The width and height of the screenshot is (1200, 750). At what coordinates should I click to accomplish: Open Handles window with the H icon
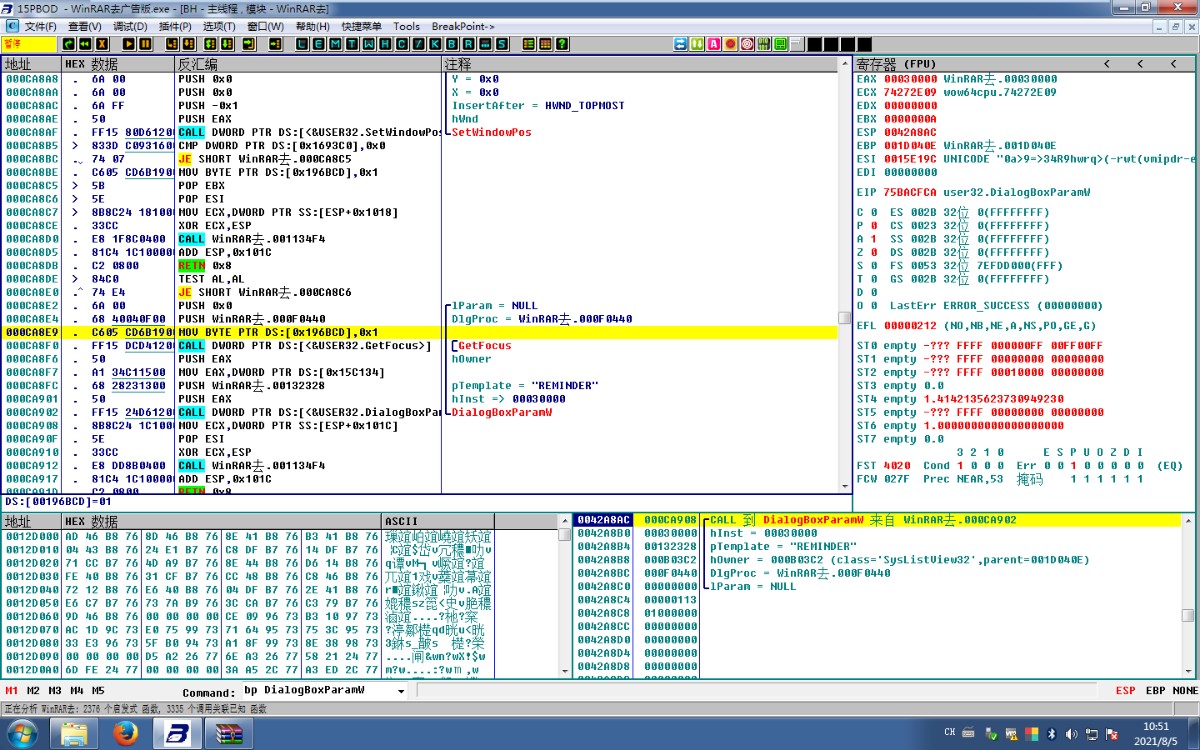(x=385, y=44)
